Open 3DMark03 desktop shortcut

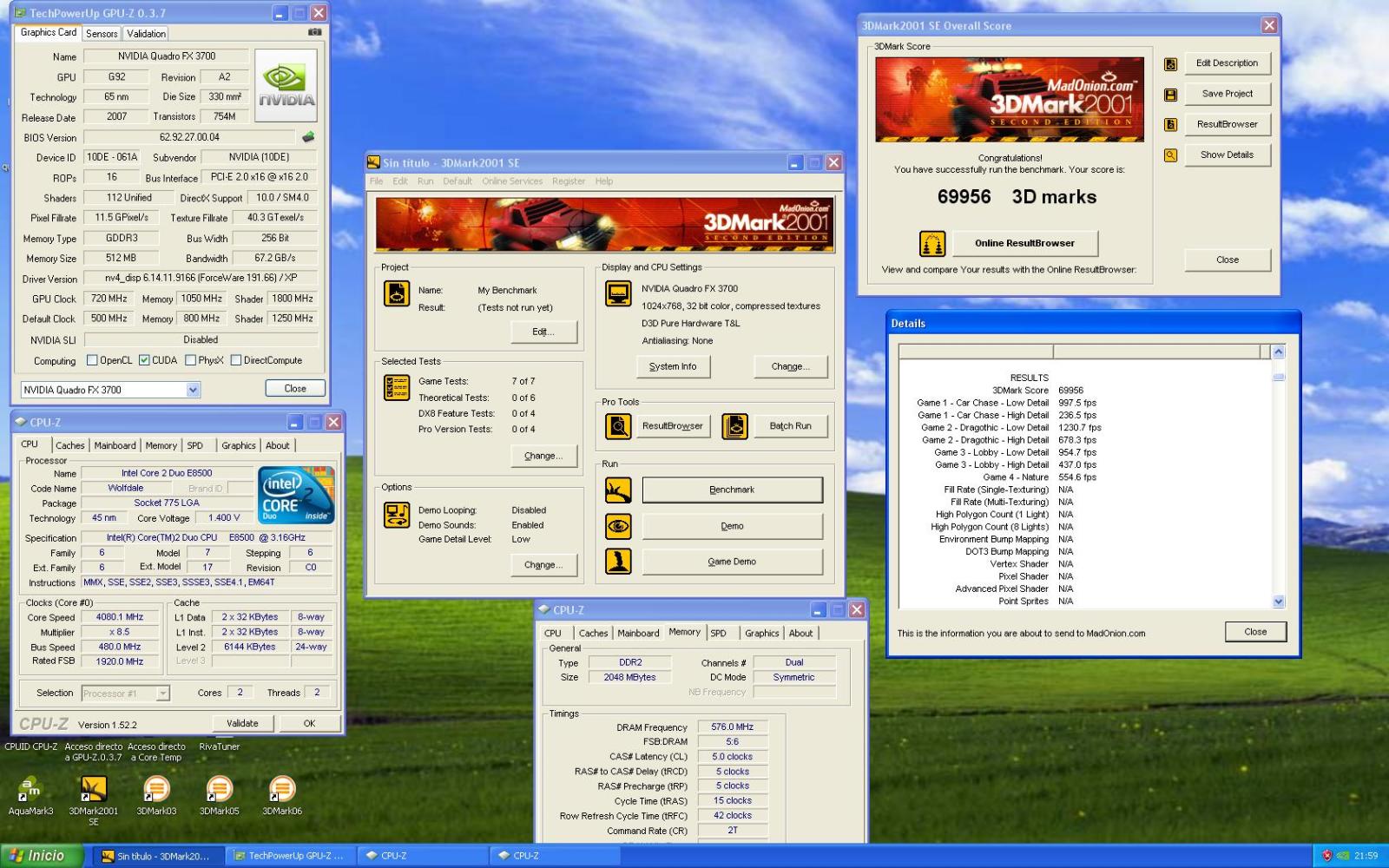coord(156,796)
